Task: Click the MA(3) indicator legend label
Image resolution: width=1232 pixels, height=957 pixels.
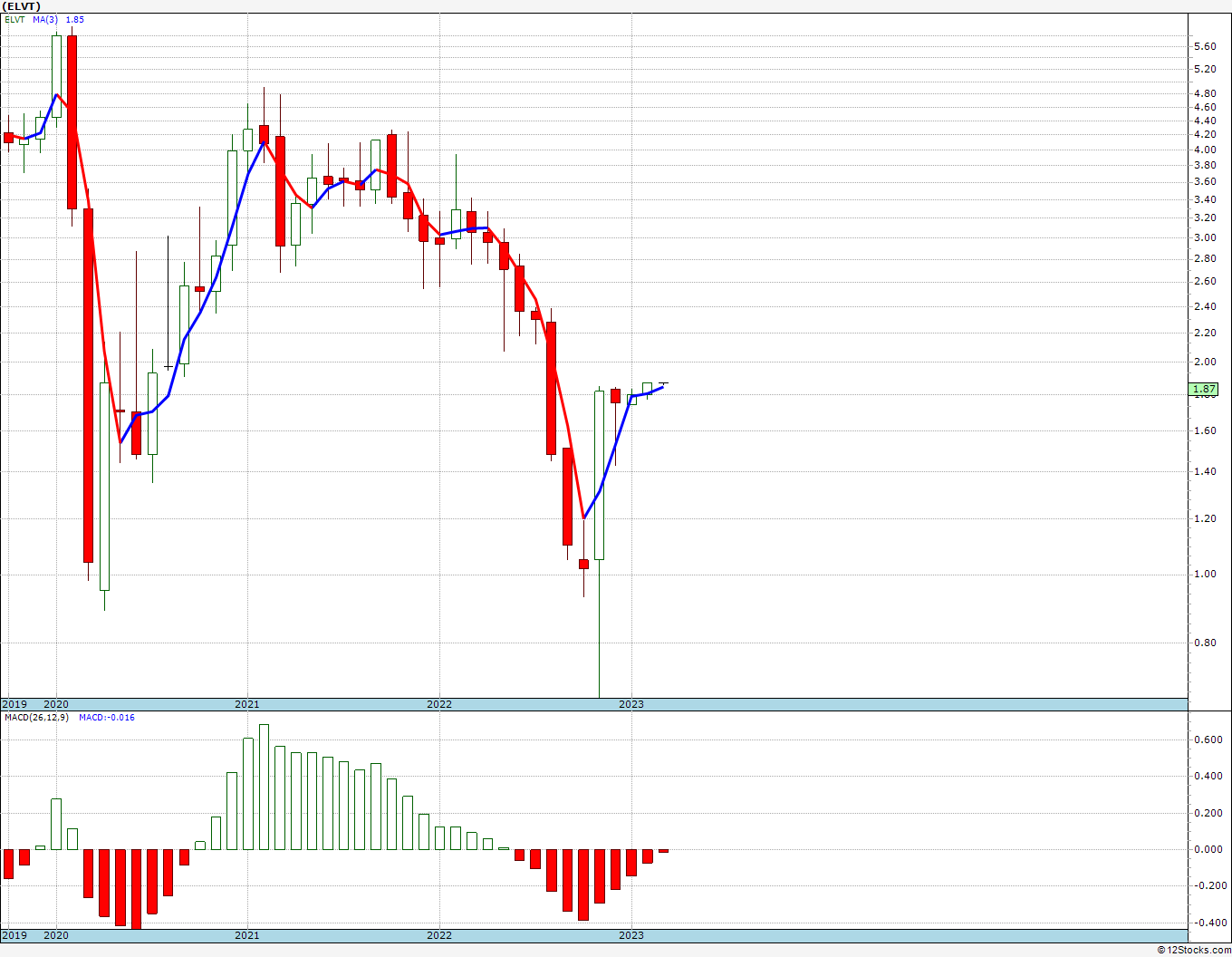Action: coord(46,19)
